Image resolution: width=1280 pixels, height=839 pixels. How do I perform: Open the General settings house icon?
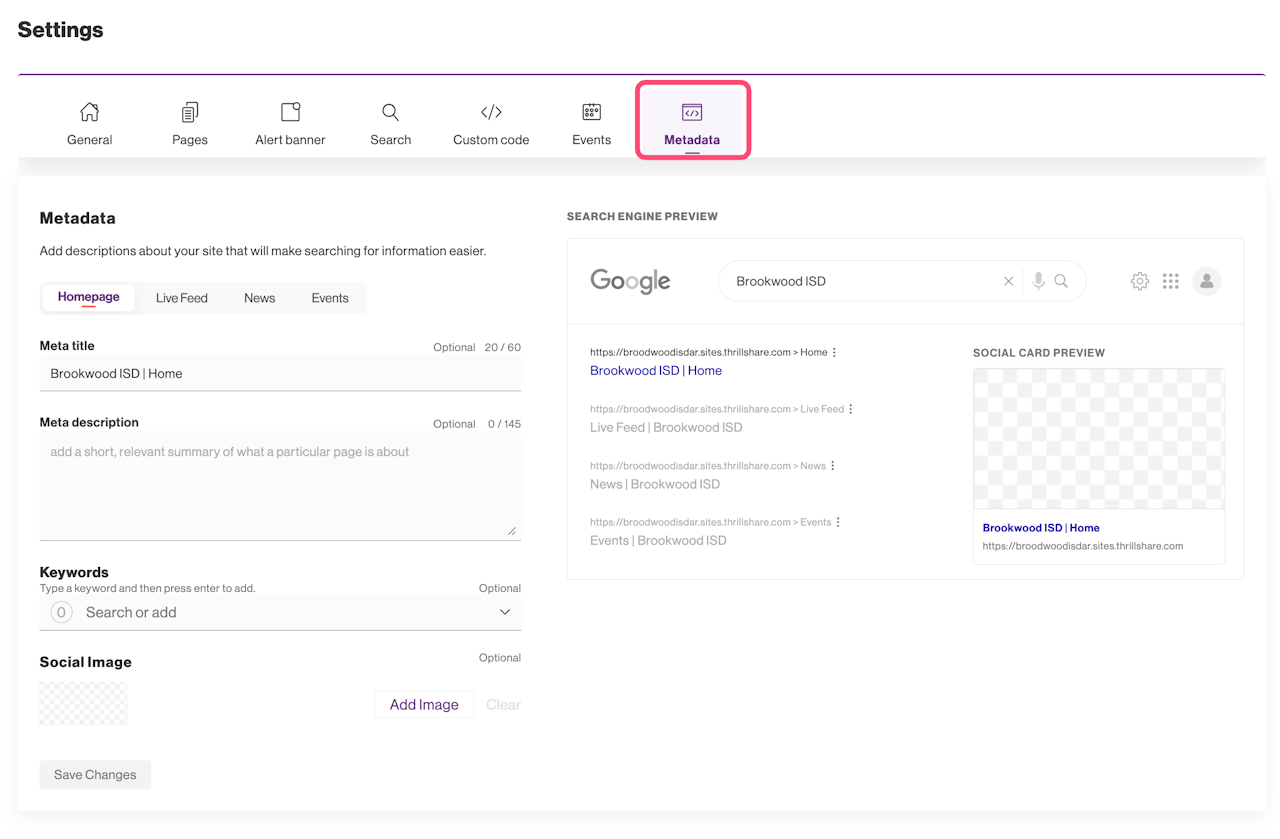[x=89, y=112]
